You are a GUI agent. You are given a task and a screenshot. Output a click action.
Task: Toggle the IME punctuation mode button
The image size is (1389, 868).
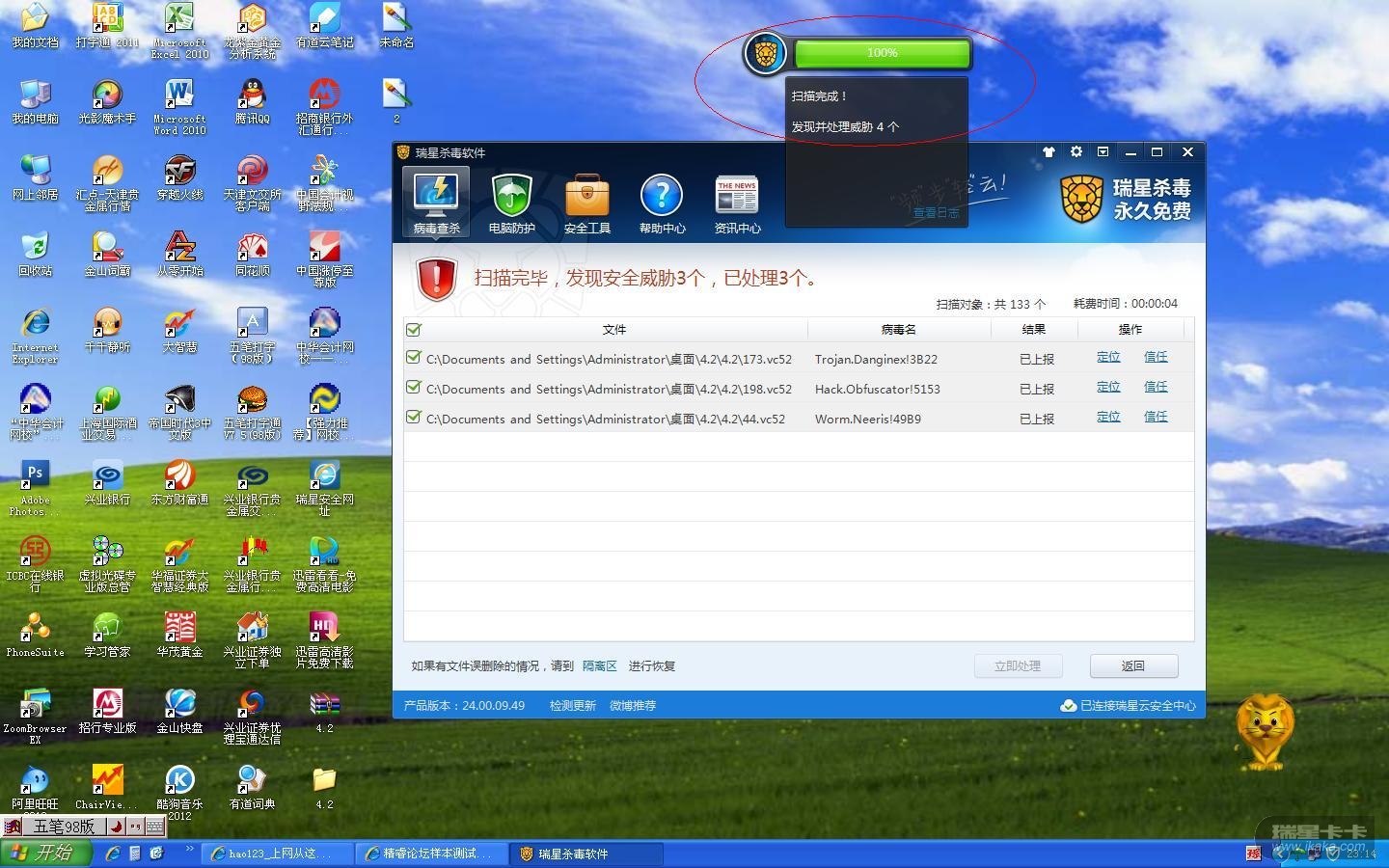click(134, 827)
